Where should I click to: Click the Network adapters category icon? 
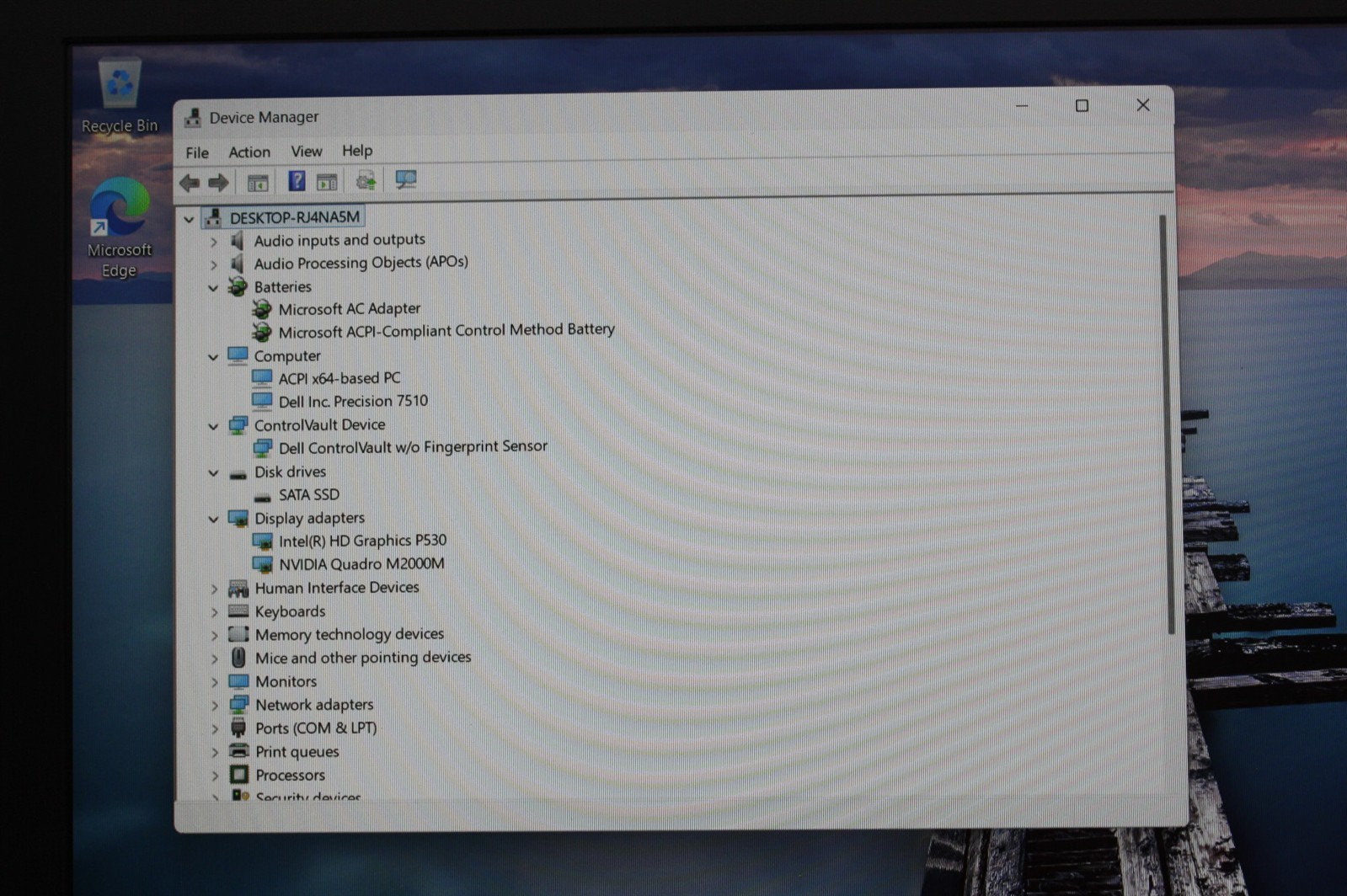point(239,705)
